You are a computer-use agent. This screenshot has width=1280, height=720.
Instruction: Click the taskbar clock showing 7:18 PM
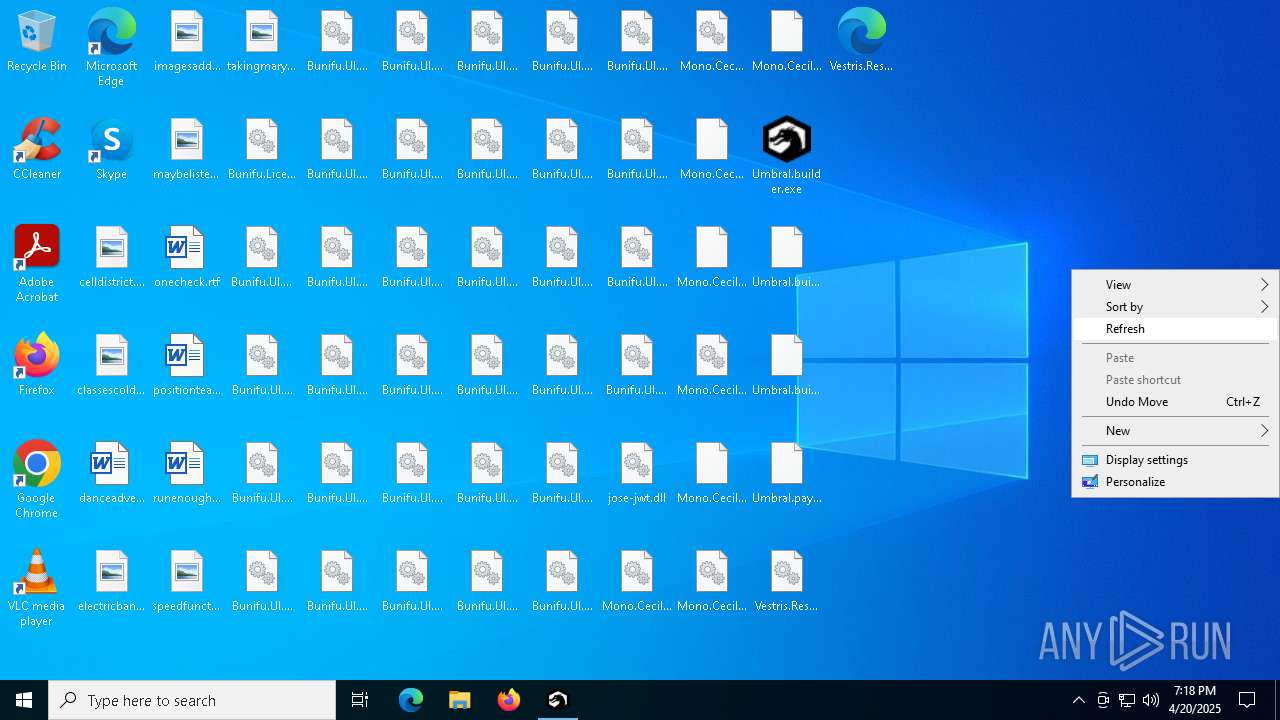click(1195, 700)
